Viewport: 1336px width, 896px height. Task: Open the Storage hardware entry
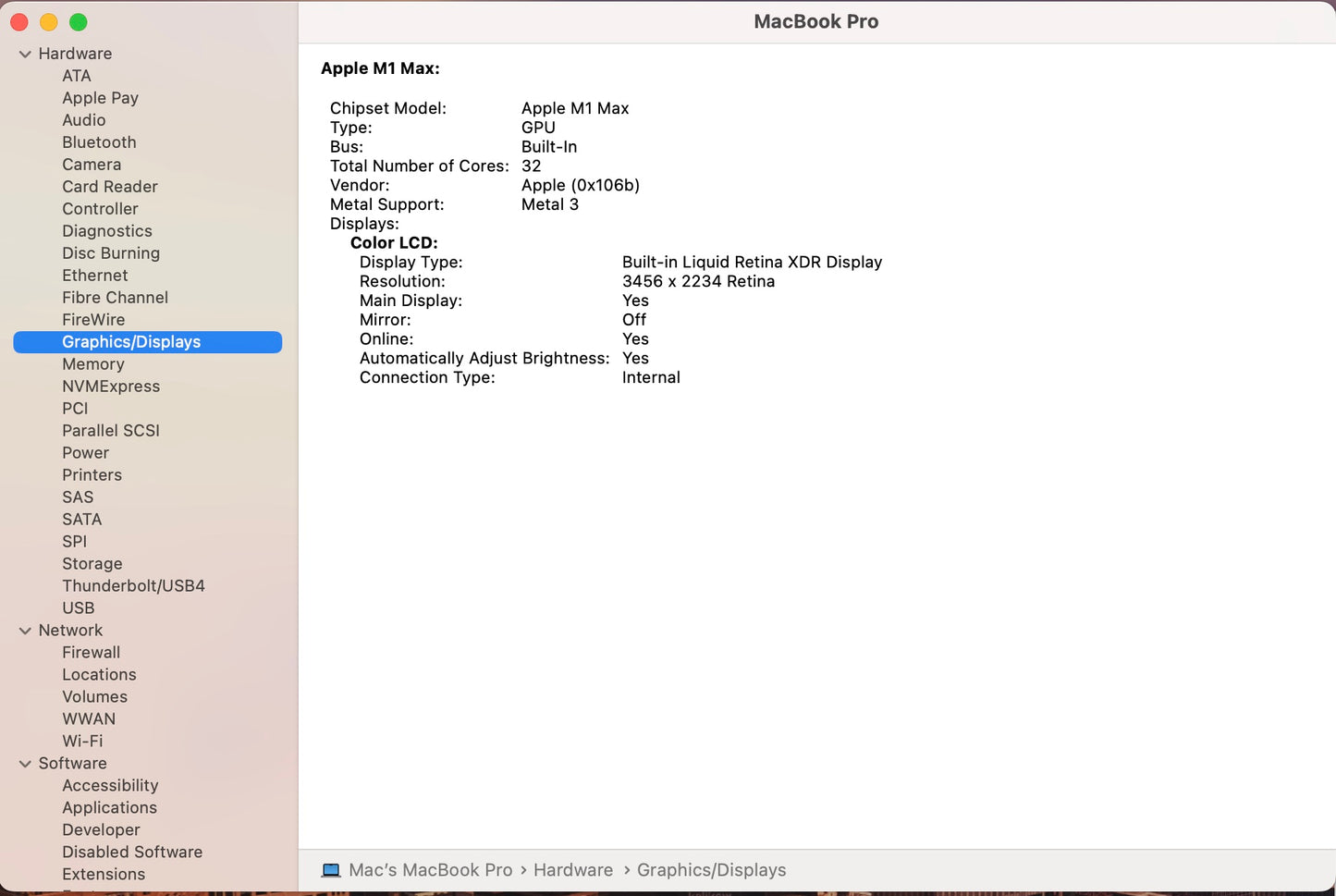pos(92,564)
